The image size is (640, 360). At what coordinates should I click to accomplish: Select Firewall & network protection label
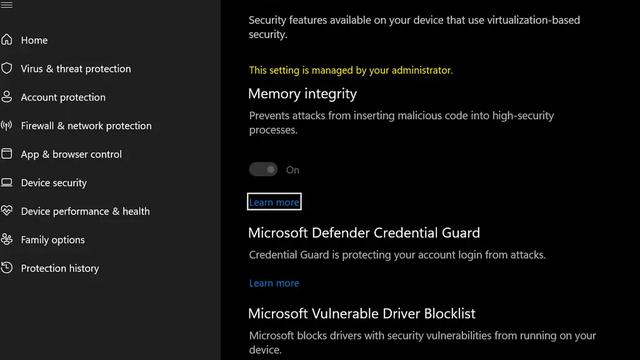[x=86, y=126]
